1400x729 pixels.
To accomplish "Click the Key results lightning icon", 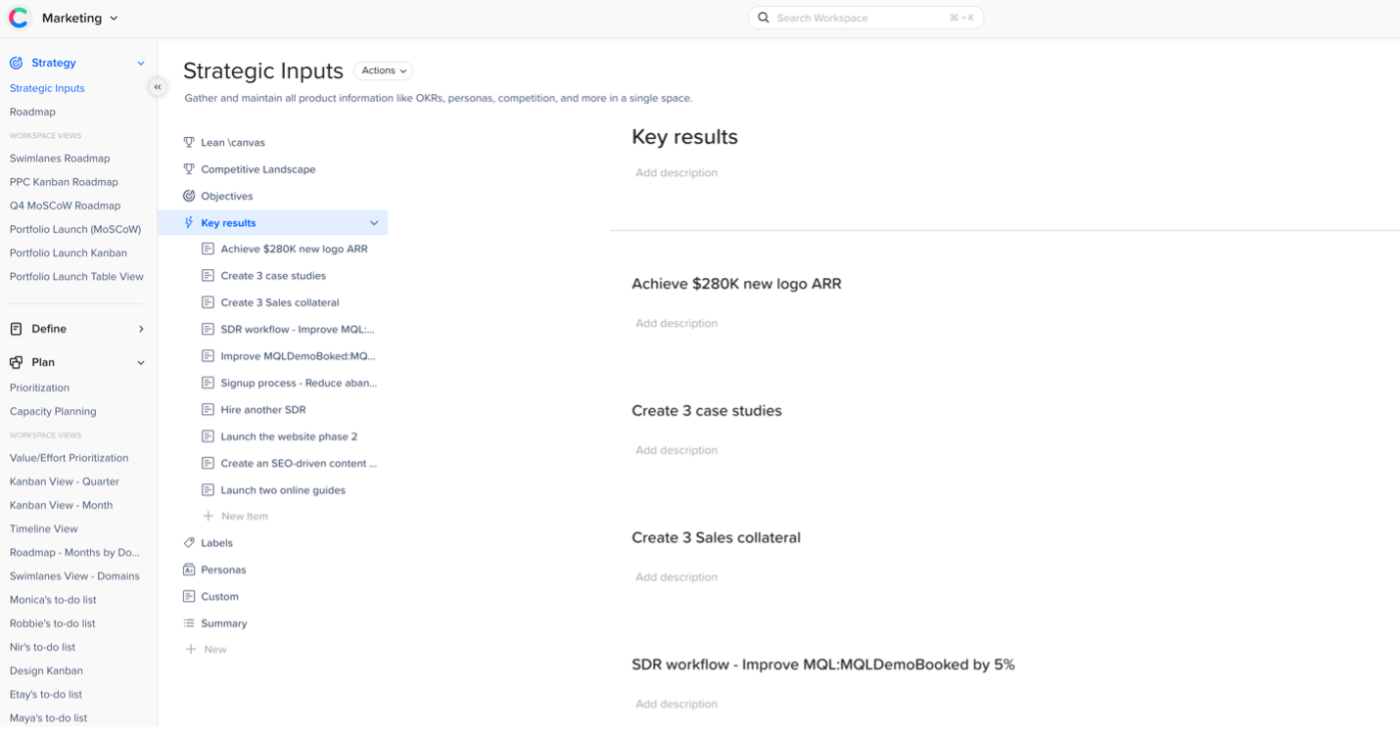I will (x=189, y=223).
